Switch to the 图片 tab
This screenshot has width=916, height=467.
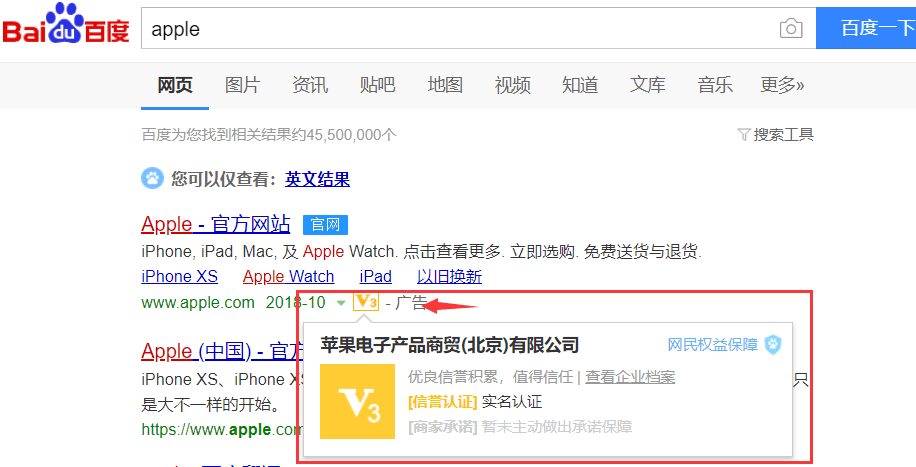click(242, 85)
